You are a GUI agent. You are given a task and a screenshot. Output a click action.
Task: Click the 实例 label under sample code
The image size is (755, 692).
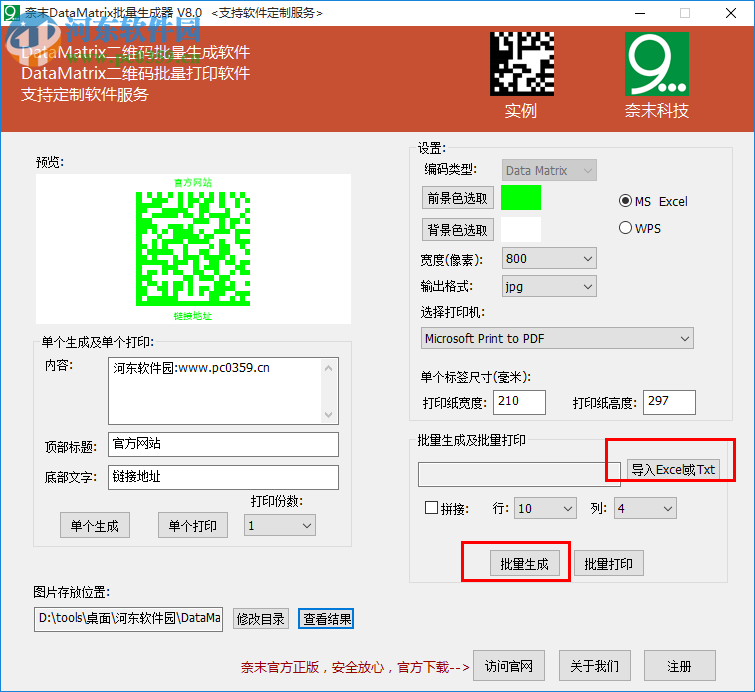pyautogui.click(x=521, y=111)
